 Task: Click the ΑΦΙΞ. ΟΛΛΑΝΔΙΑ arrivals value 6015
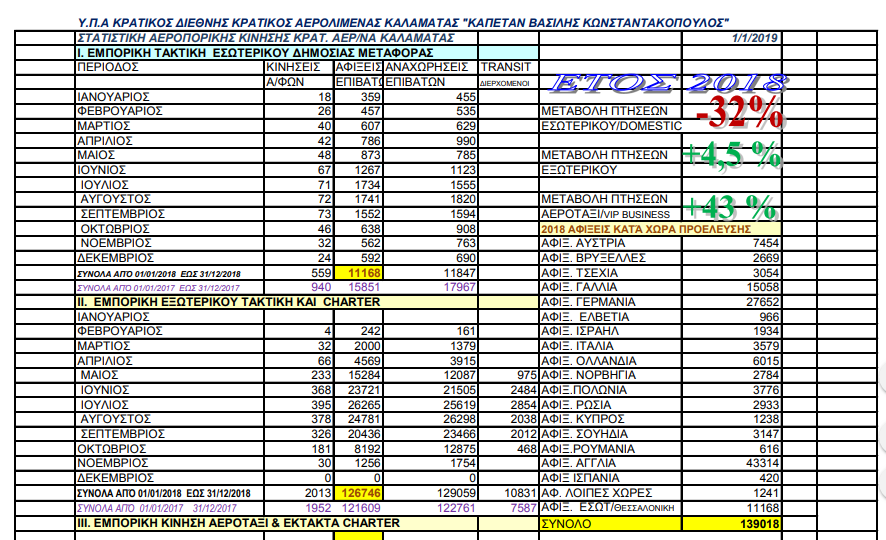click(x=766, y=361)
